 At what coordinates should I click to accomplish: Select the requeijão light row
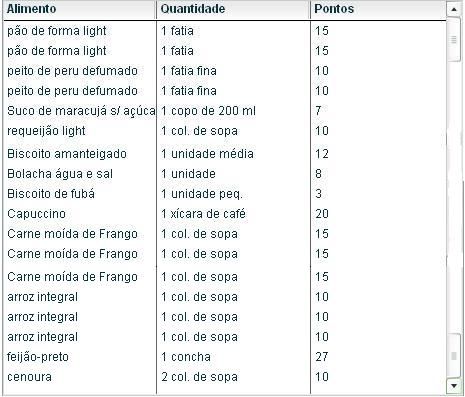click(224, 131)
